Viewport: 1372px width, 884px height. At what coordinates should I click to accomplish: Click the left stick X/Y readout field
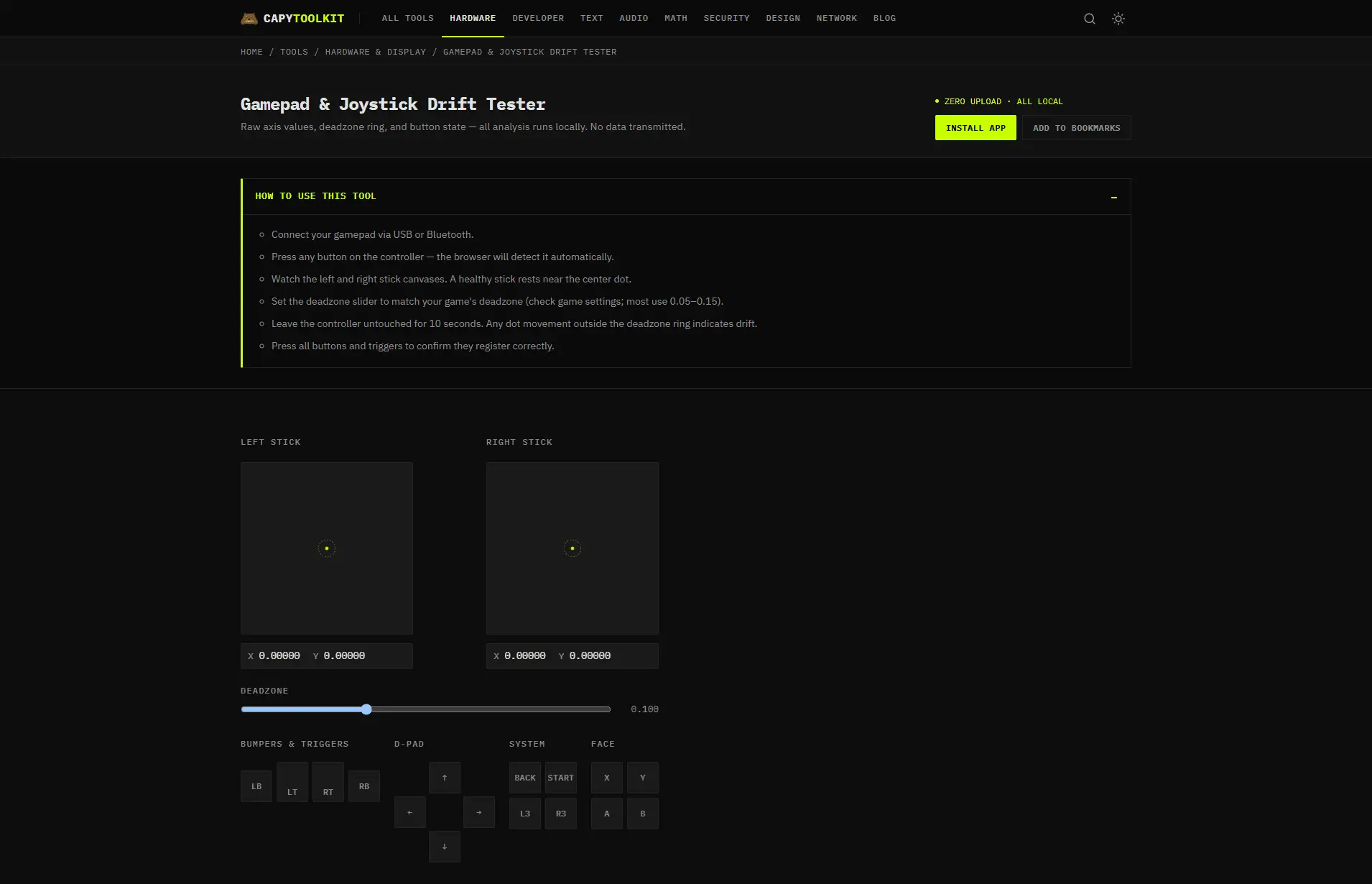click(x=327, y=656)
